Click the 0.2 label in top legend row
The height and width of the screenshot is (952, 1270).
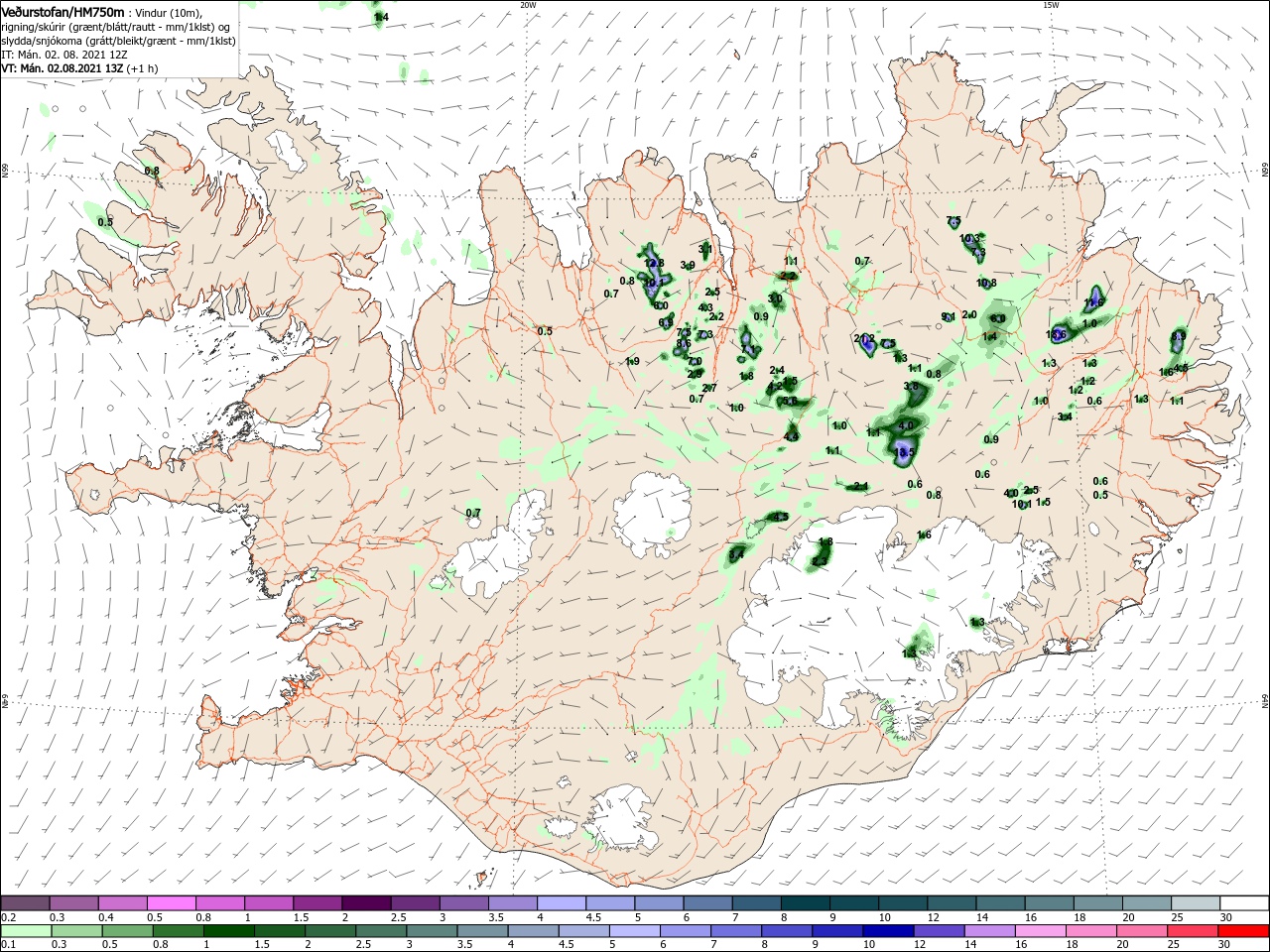(x=9, y=918)
